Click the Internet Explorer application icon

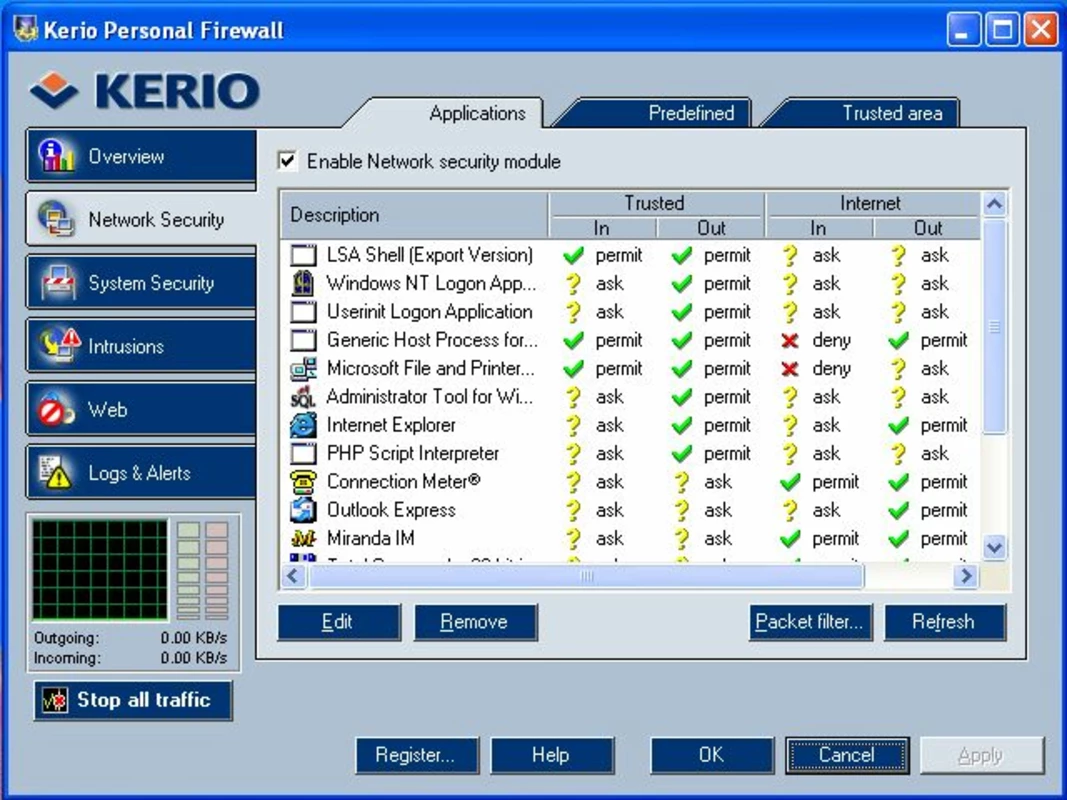tap(303, 425)
